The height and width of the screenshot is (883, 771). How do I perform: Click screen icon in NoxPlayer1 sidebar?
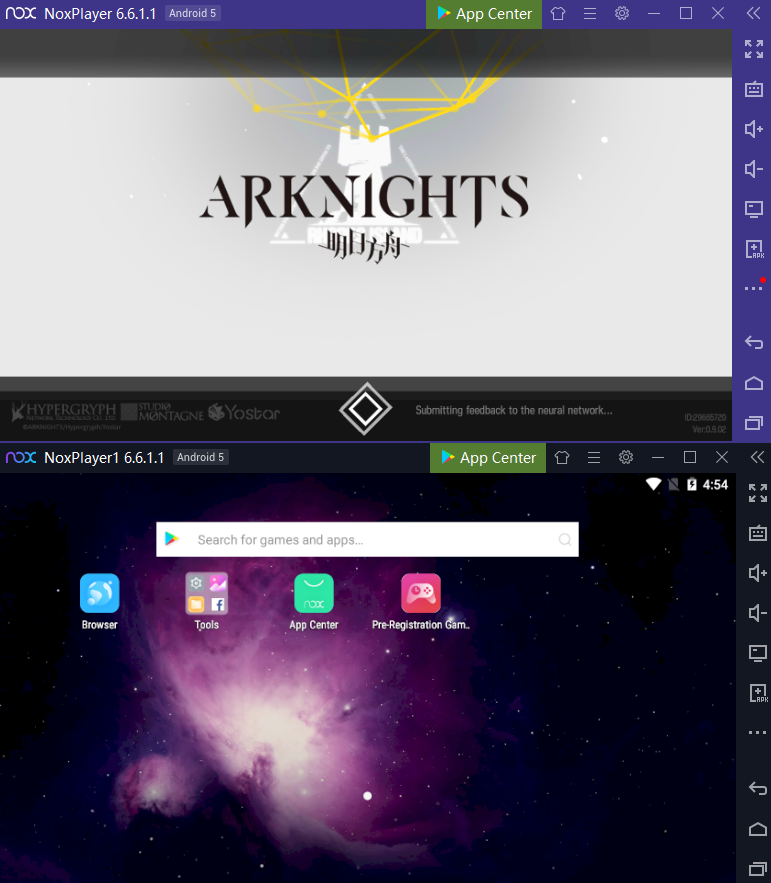757,653
